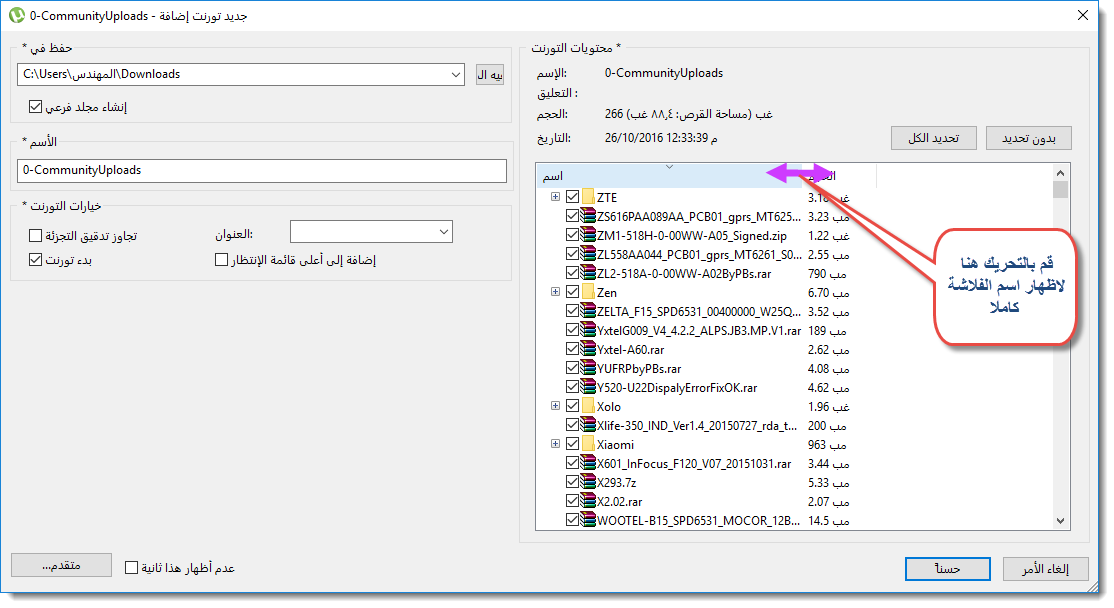The image size is (1114, 608).
Task: Open the save path Downloads dropdown
Action: [455, 75]
